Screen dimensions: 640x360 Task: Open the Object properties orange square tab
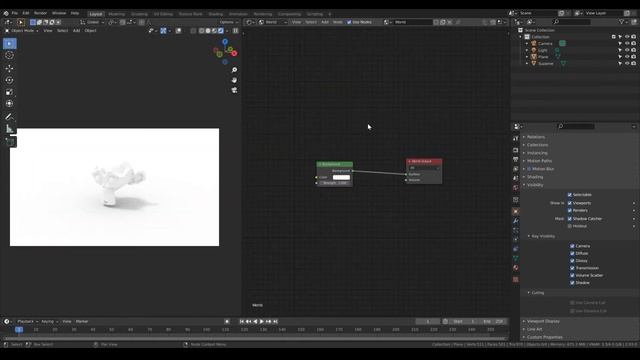click(x=516, y=211)
